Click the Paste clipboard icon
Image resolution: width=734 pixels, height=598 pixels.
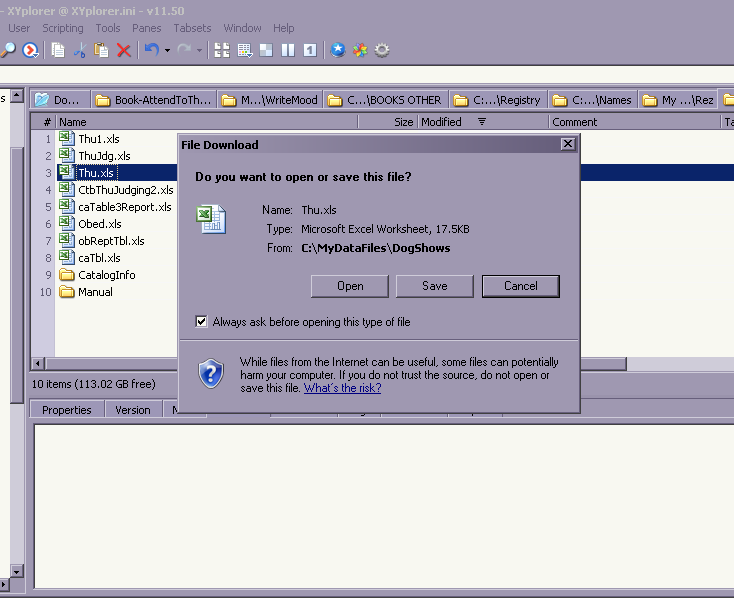click(101, 50)
